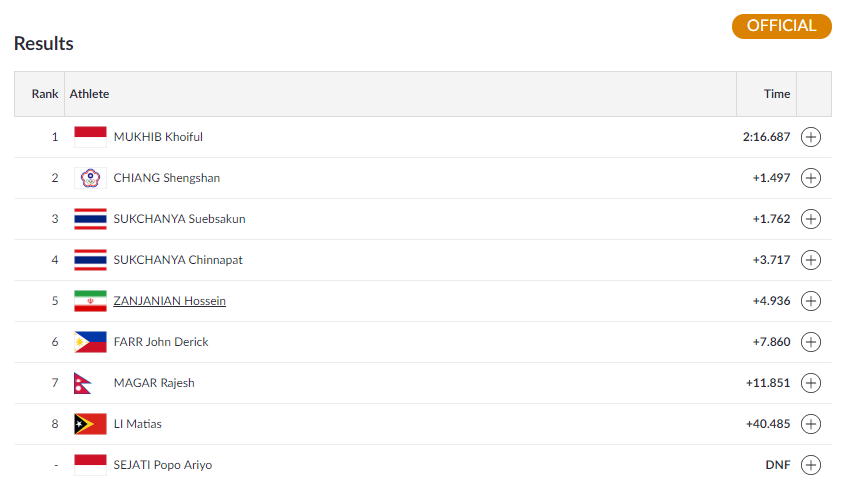Click the Nepal flag beside MAGAR Rajesh
The width and height of the screenshot is (864, 491).
[x=83, y=383]
